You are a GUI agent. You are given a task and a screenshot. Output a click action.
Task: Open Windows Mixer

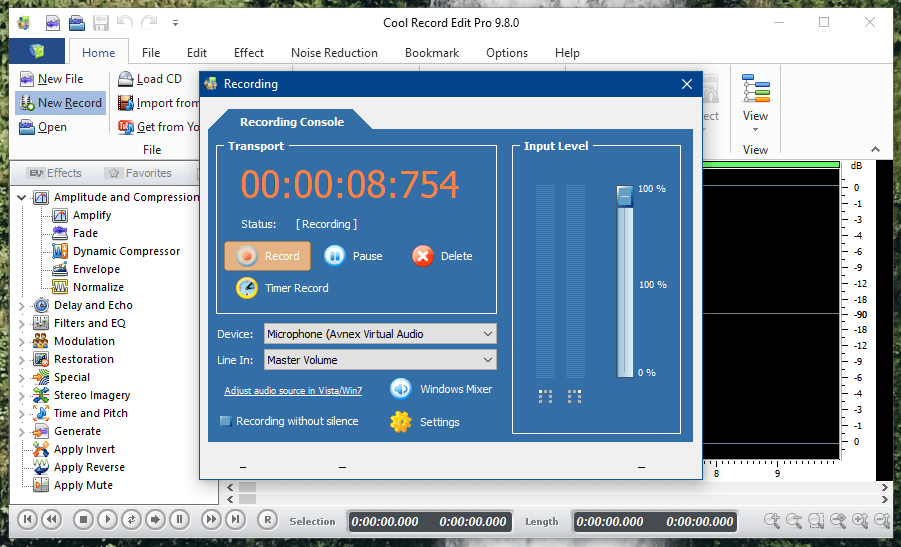[441, 389]
